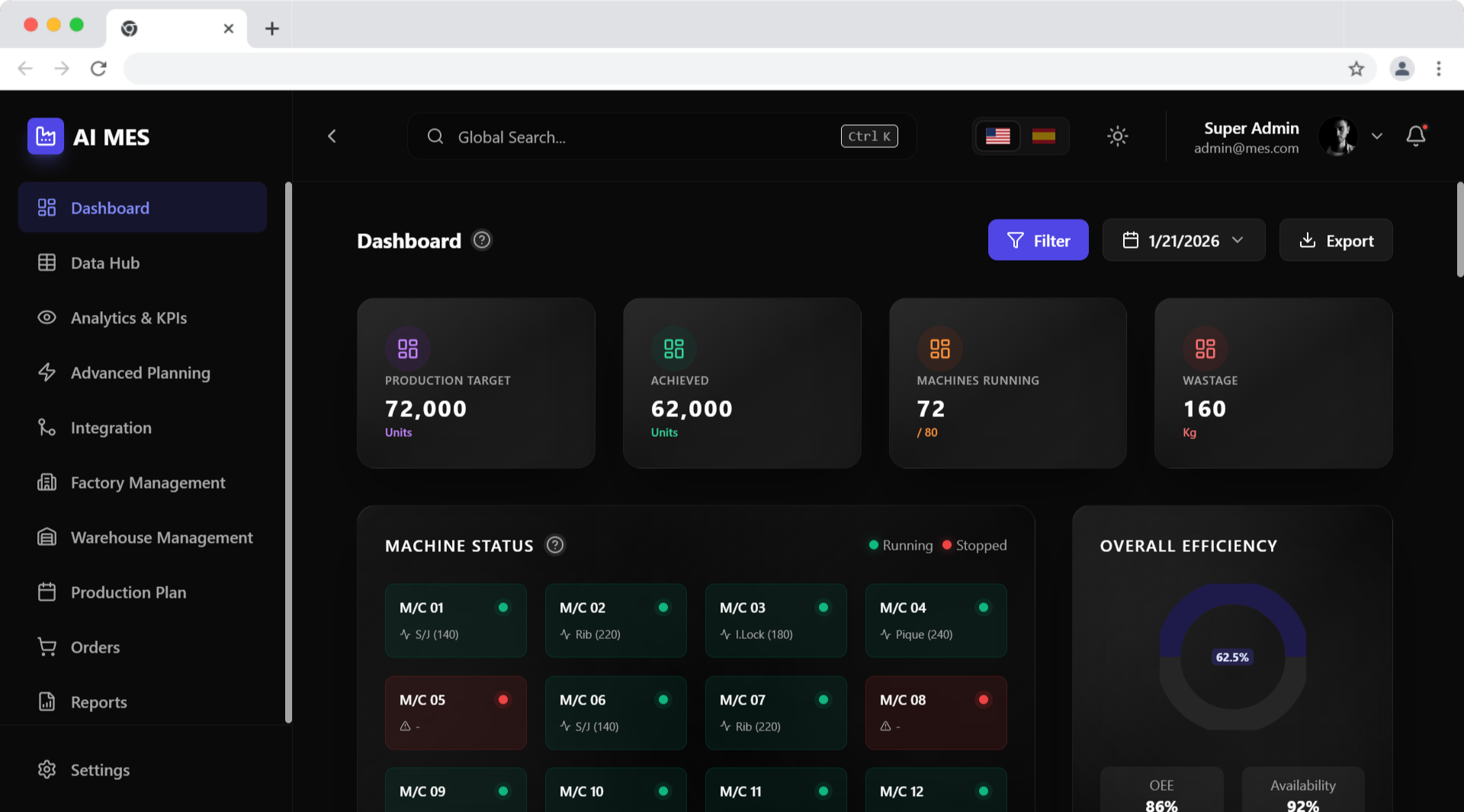
Task: Select the Spanish flag language option
Action: [x=1043, y=136]
